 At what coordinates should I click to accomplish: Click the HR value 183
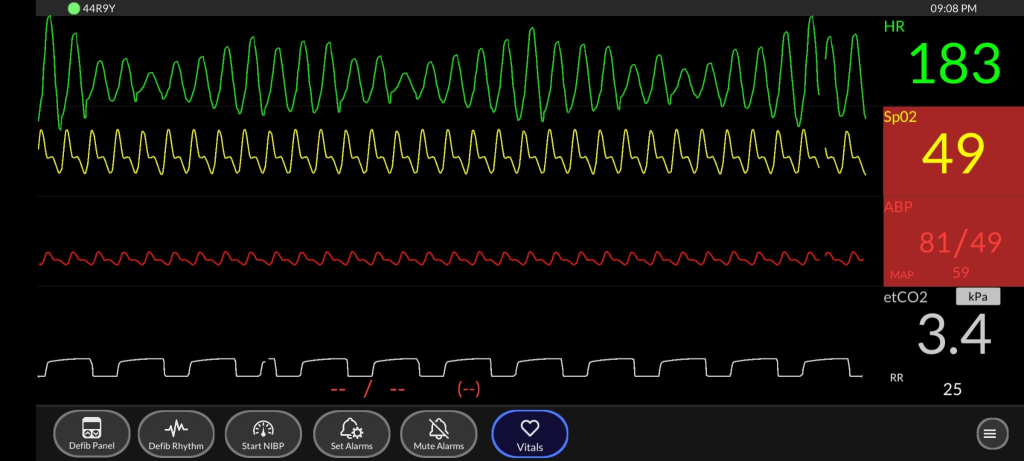tap(954, 64)
